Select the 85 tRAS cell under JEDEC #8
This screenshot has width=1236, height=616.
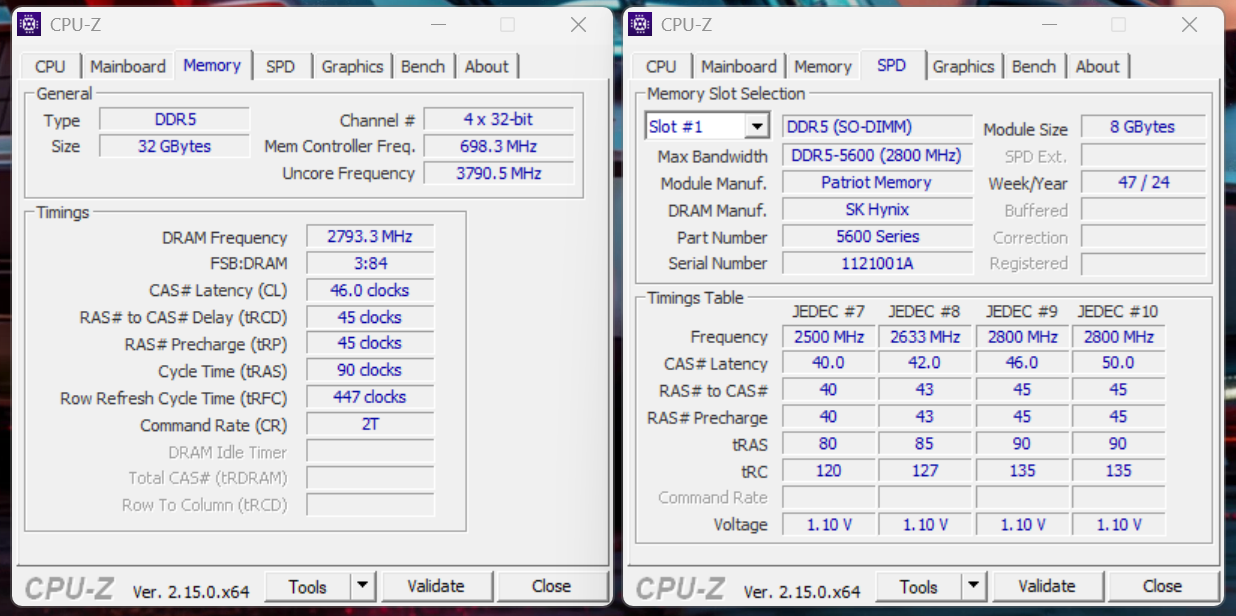click(925, 444)
